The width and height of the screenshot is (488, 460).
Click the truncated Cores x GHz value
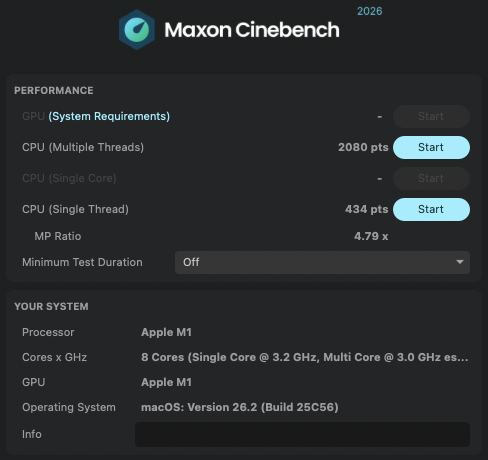coord(305,357)
